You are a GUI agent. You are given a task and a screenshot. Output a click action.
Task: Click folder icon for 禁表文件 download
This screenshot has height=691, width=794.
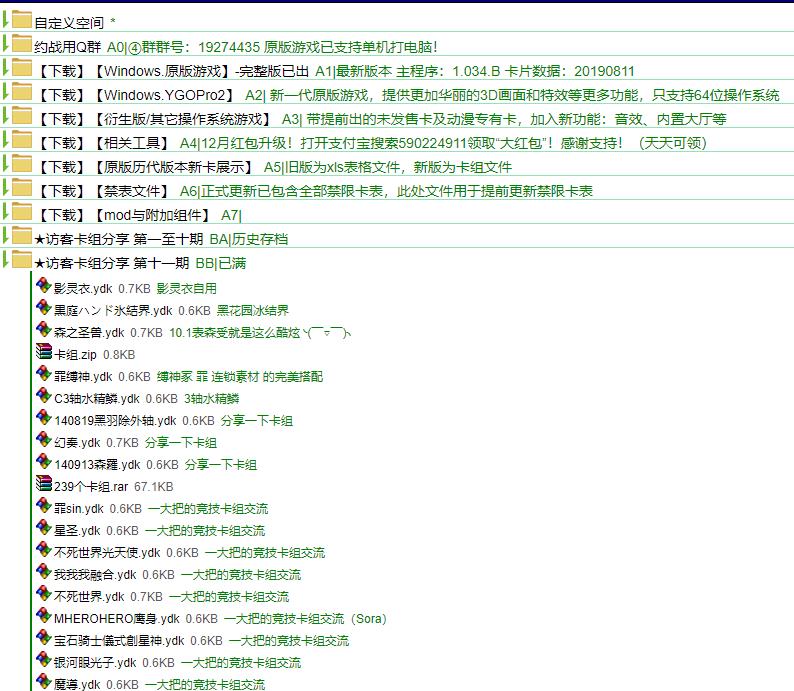(x=22, y=187)
